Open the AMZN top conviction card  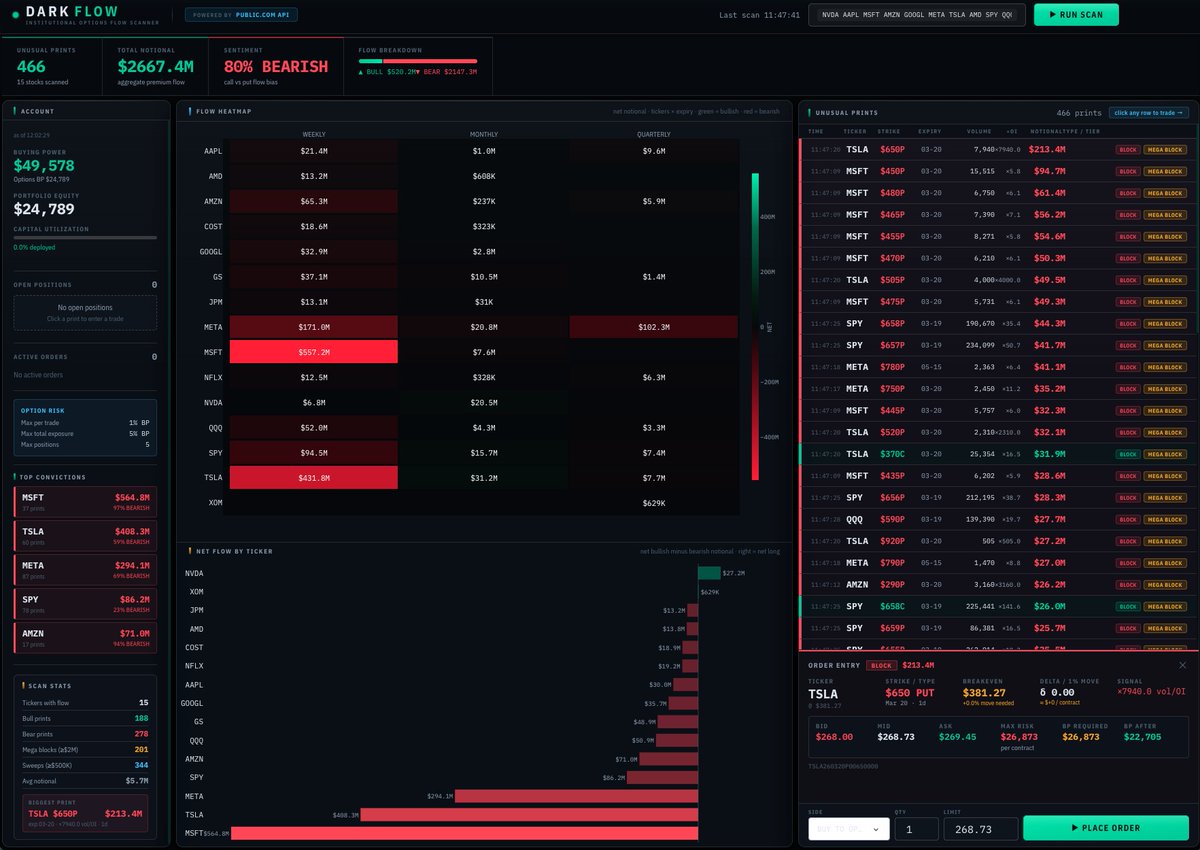tap(85, 637)
